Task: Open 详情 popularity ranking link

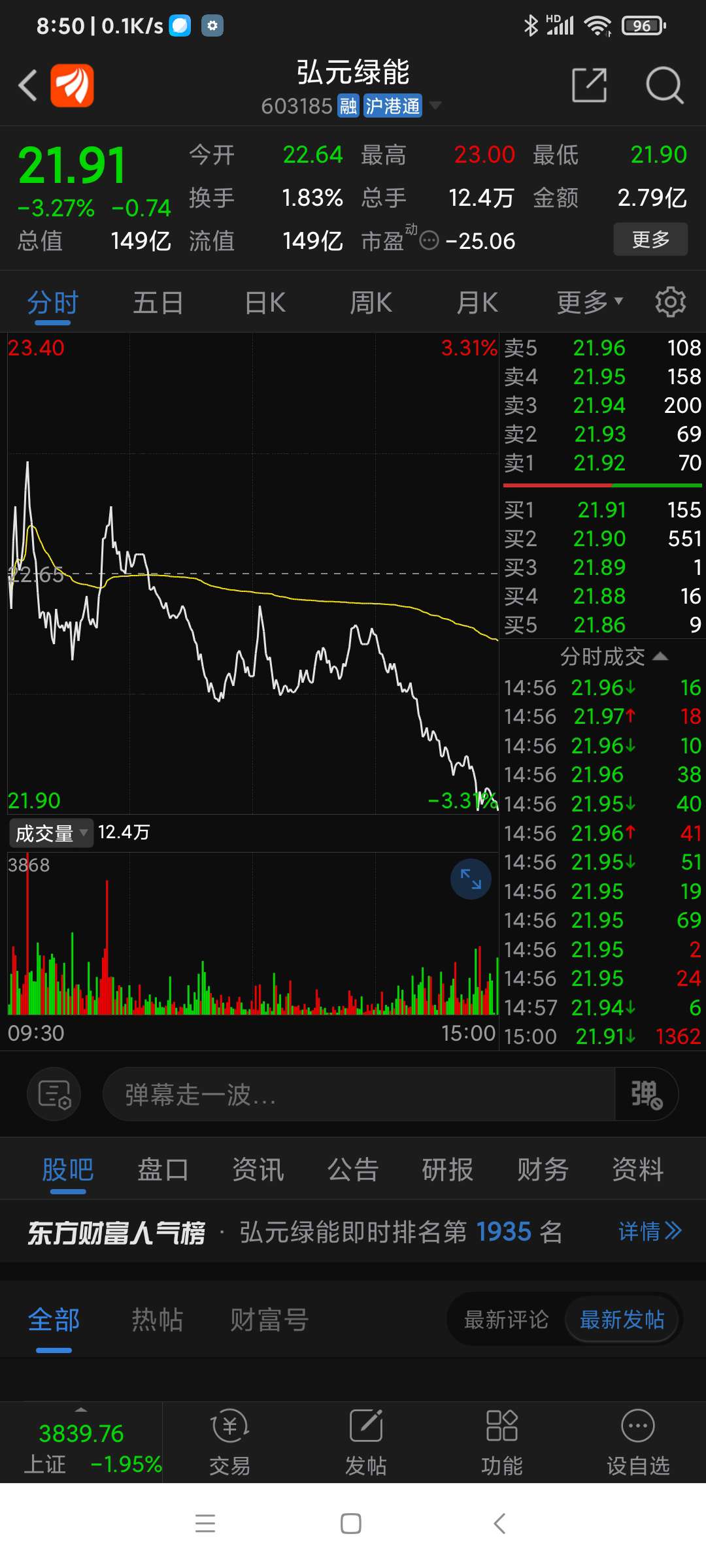Action: (650, 1232)
